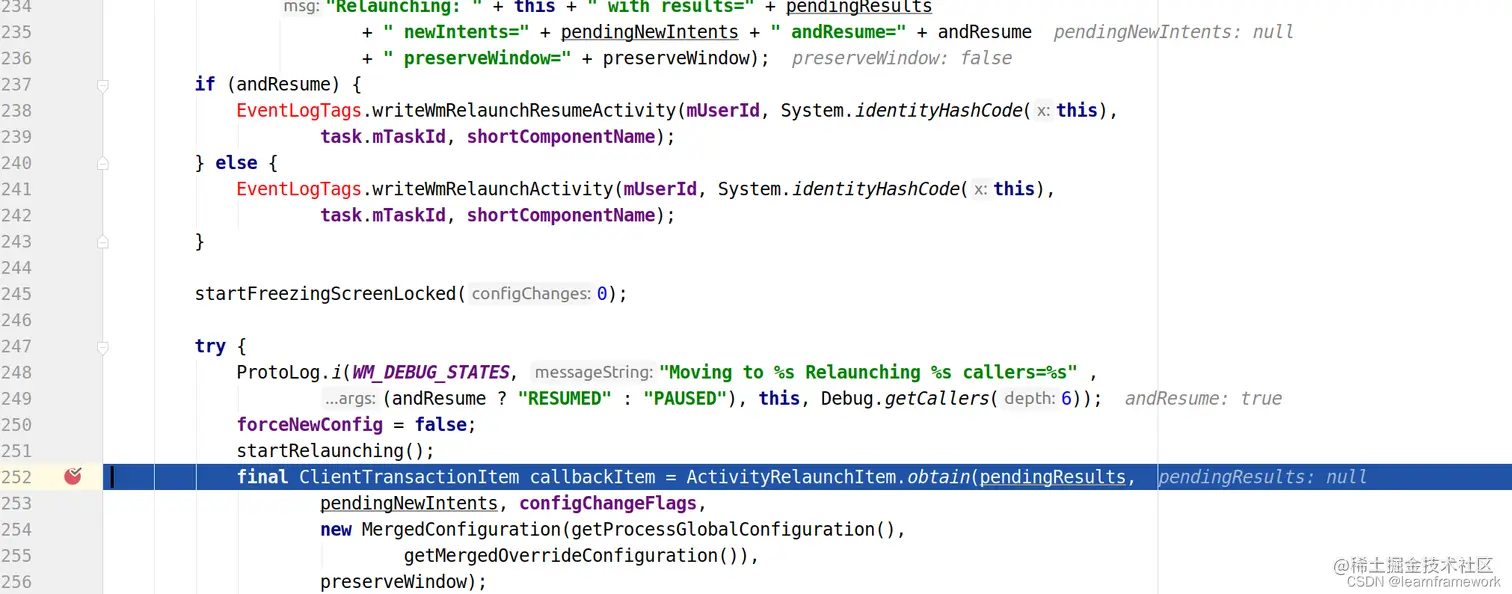1512x594 pixels.
Task: Click the " newIntents=" string literal
Action: (456, 32)
